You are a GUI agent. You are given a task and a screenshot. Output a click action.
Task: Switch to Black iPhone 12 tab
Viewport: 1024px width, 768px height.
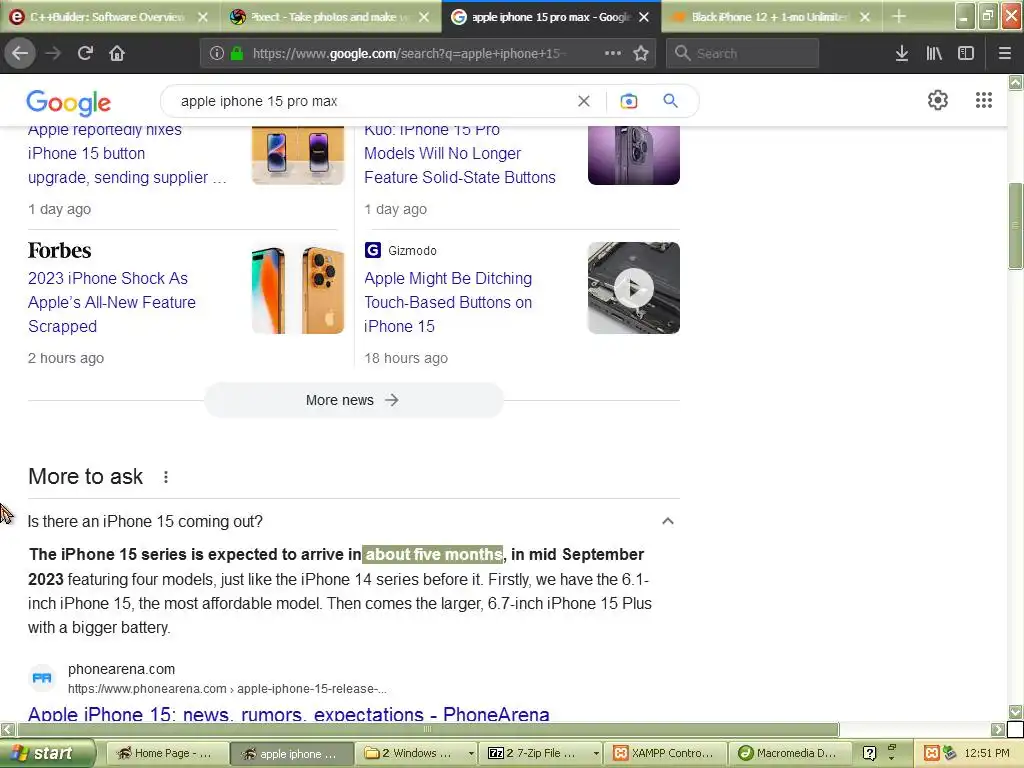[771, 18]
